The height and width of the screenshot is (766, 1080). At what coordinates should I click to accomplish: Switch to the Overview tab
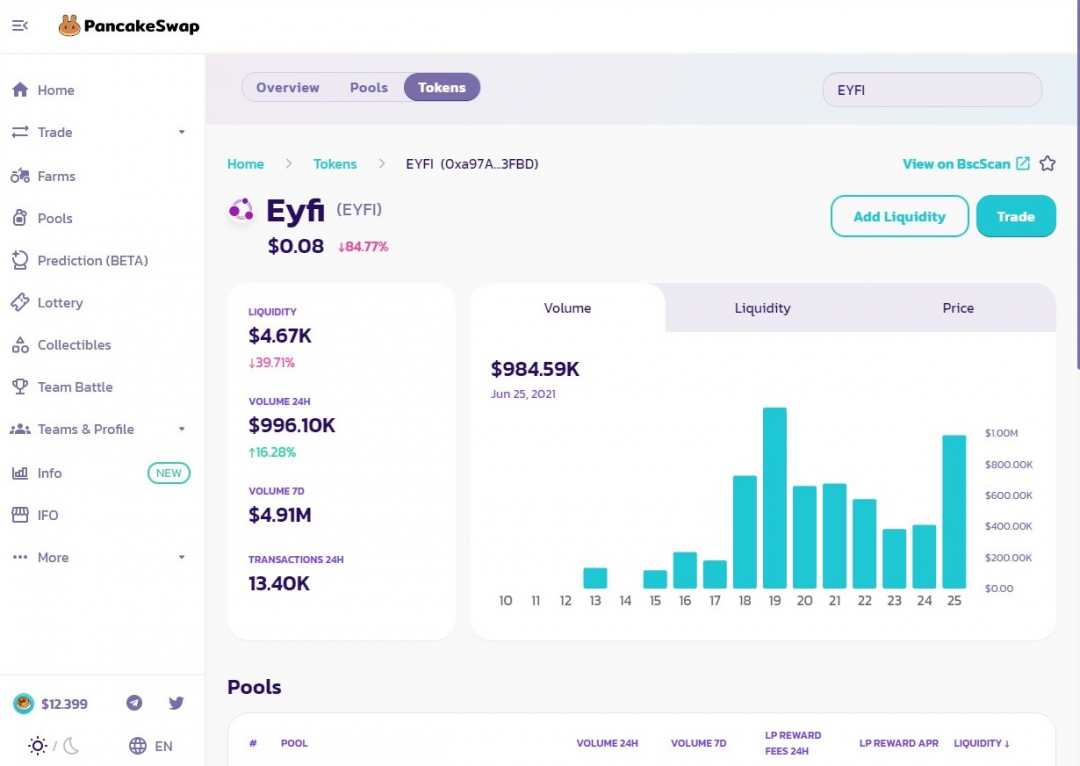pyautogui.click(x=287, y=88)
